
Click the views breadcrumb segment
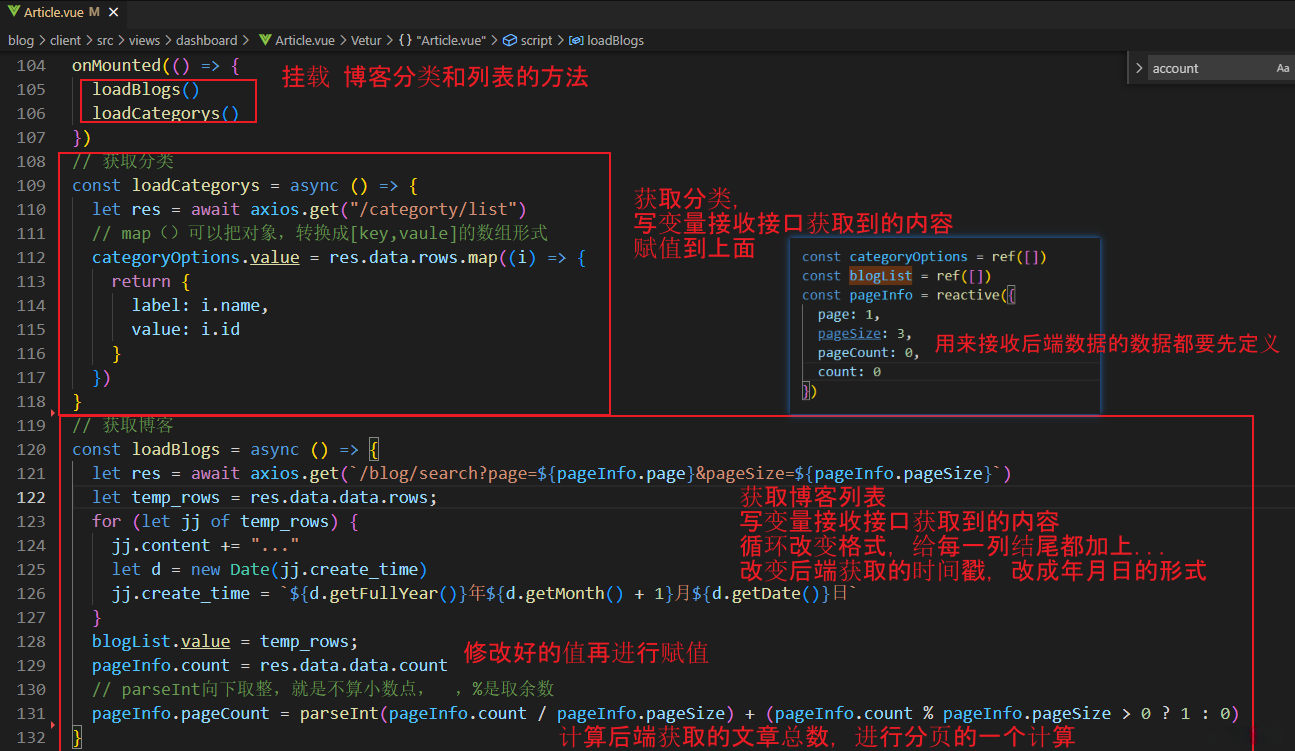point(144,41)
